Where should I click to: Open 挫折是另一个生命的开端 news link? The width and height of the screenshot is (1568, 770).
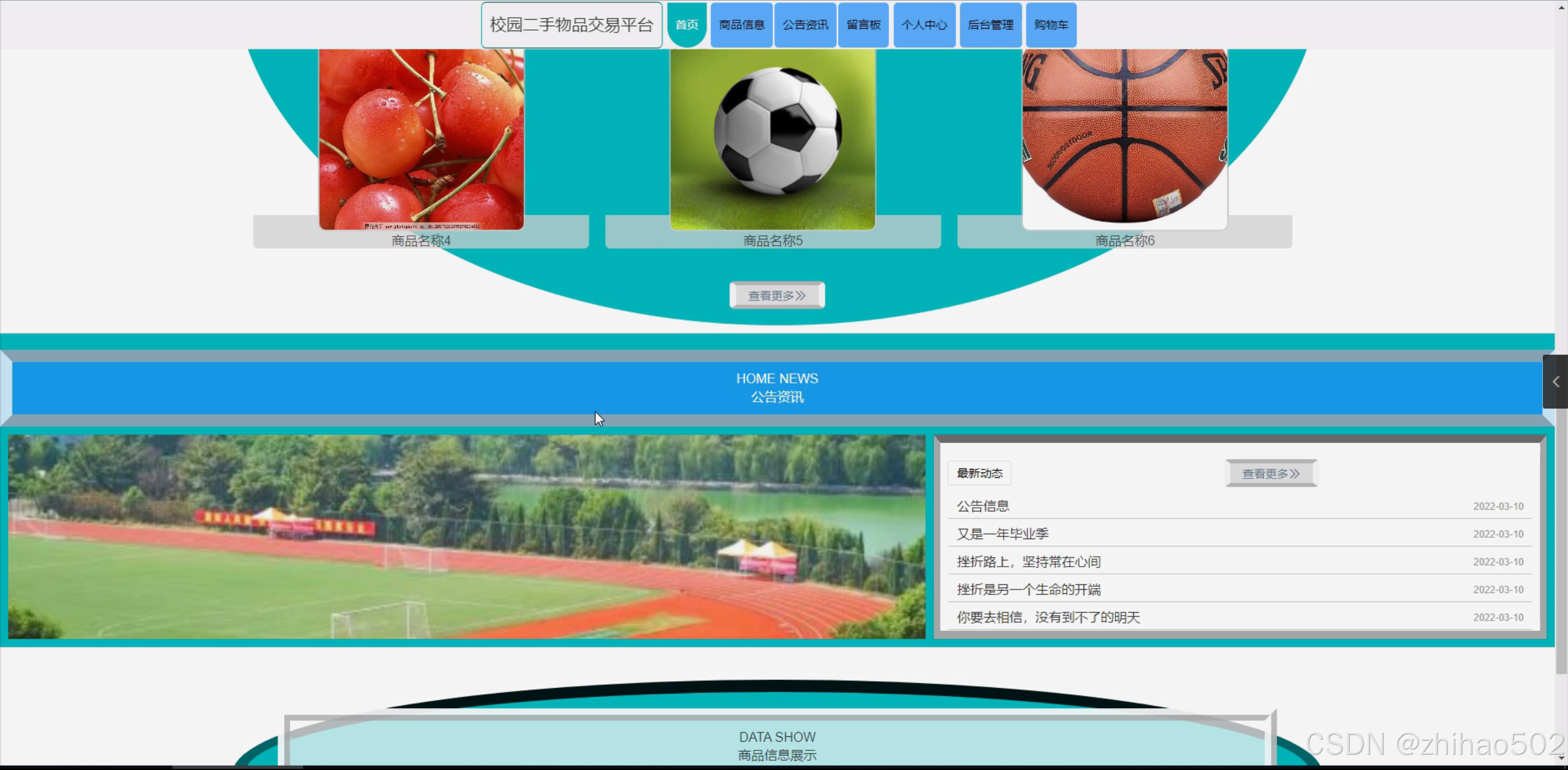pyautogui.click(x=1028, y=589)
